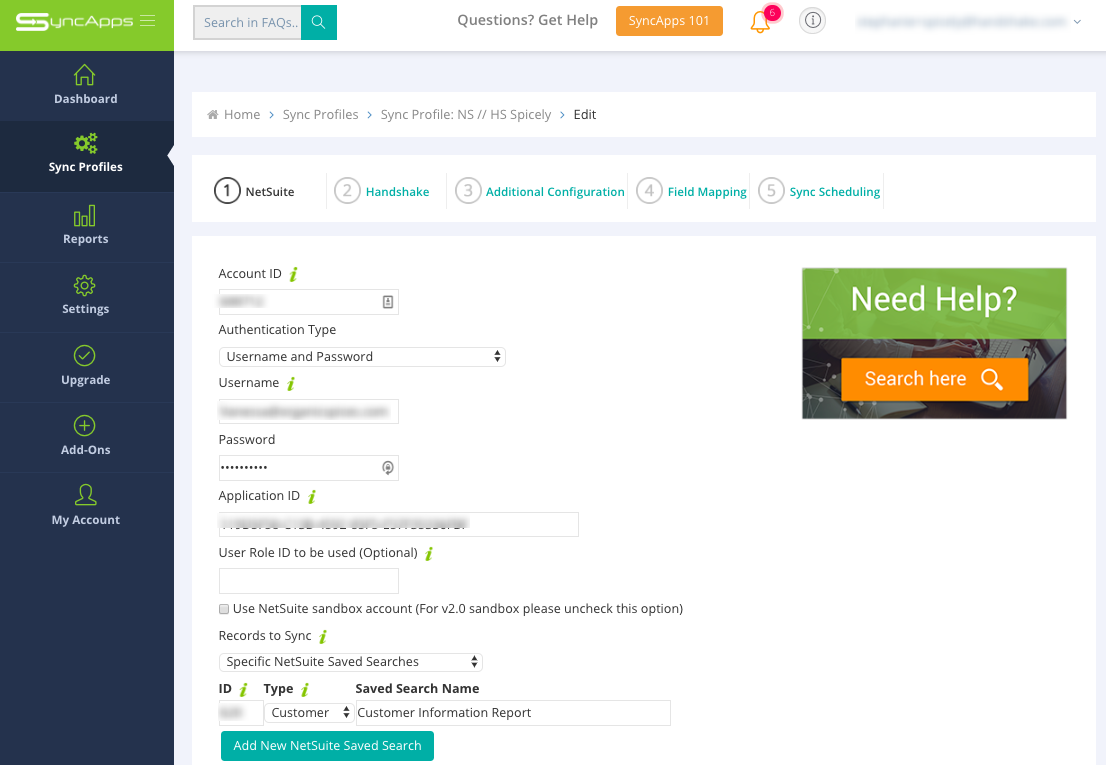This screenshot has width=1106, height=765.
Task: Click the Questions? Get Help text
Action: pyautogui.click(x=527, y=20)
